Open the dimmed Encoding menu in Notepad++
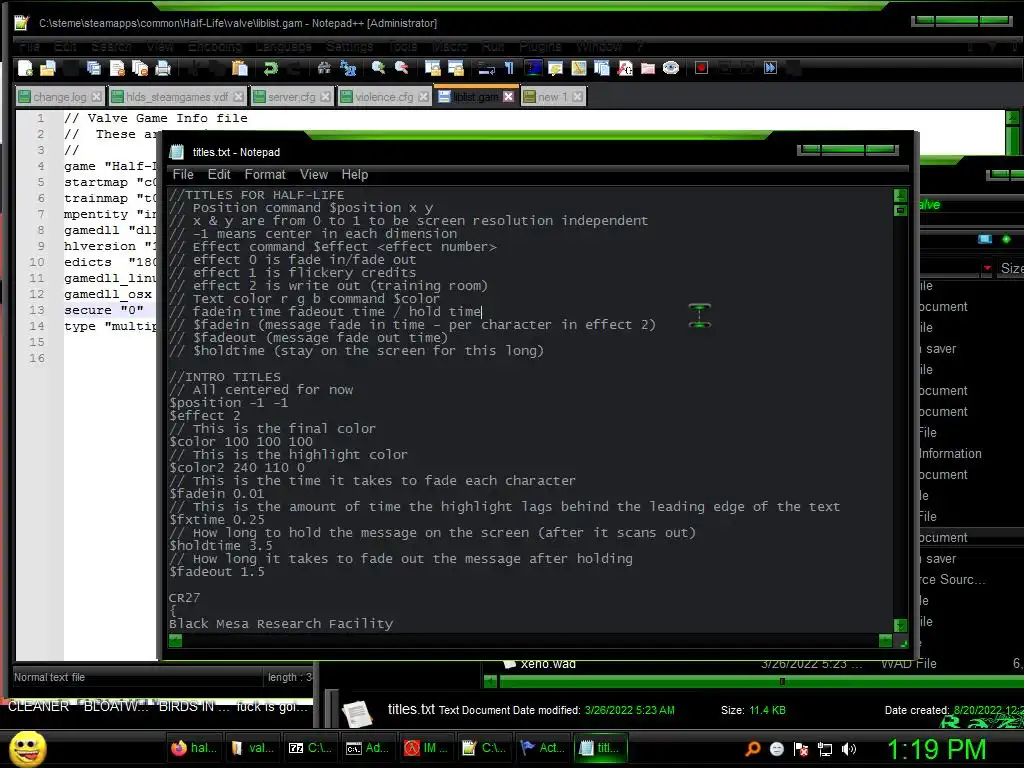This screenshot has height=768, width=1024. [x=214, y=46]
